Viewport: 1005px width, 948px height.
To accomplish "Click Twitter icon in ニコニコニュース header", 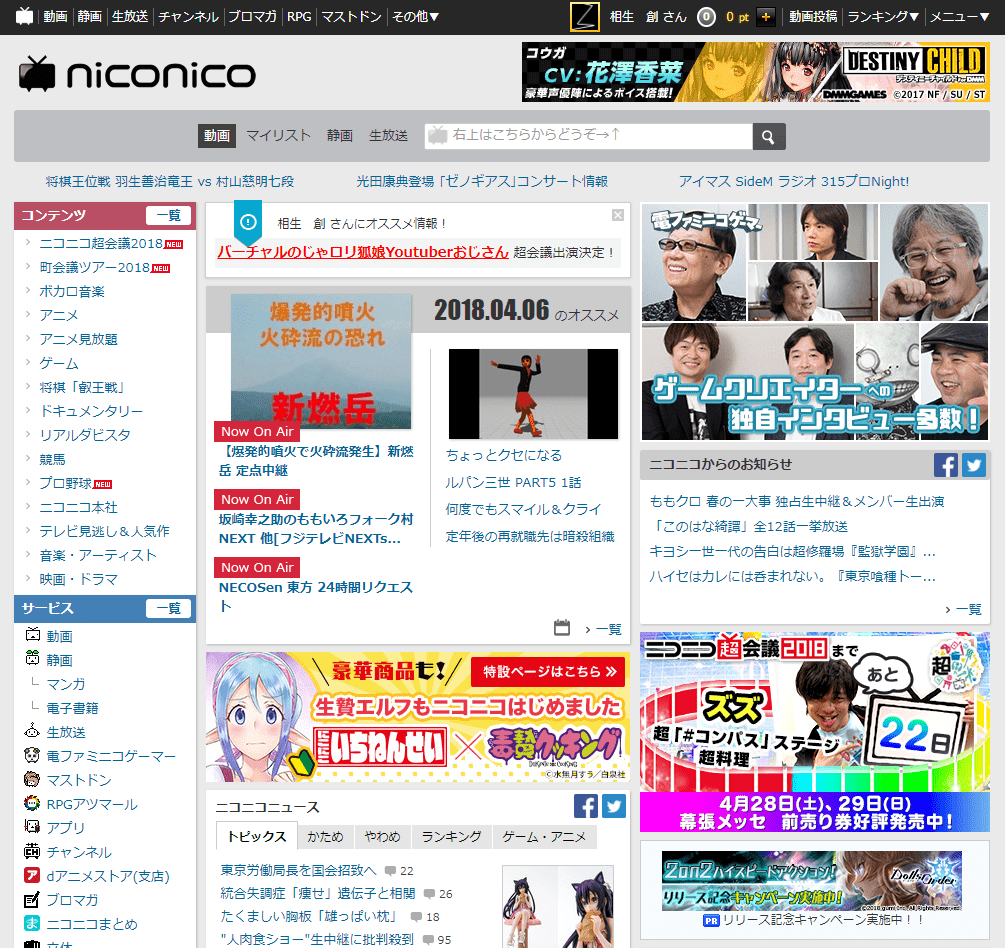I will pyautogui.click(x=614, y=806).
